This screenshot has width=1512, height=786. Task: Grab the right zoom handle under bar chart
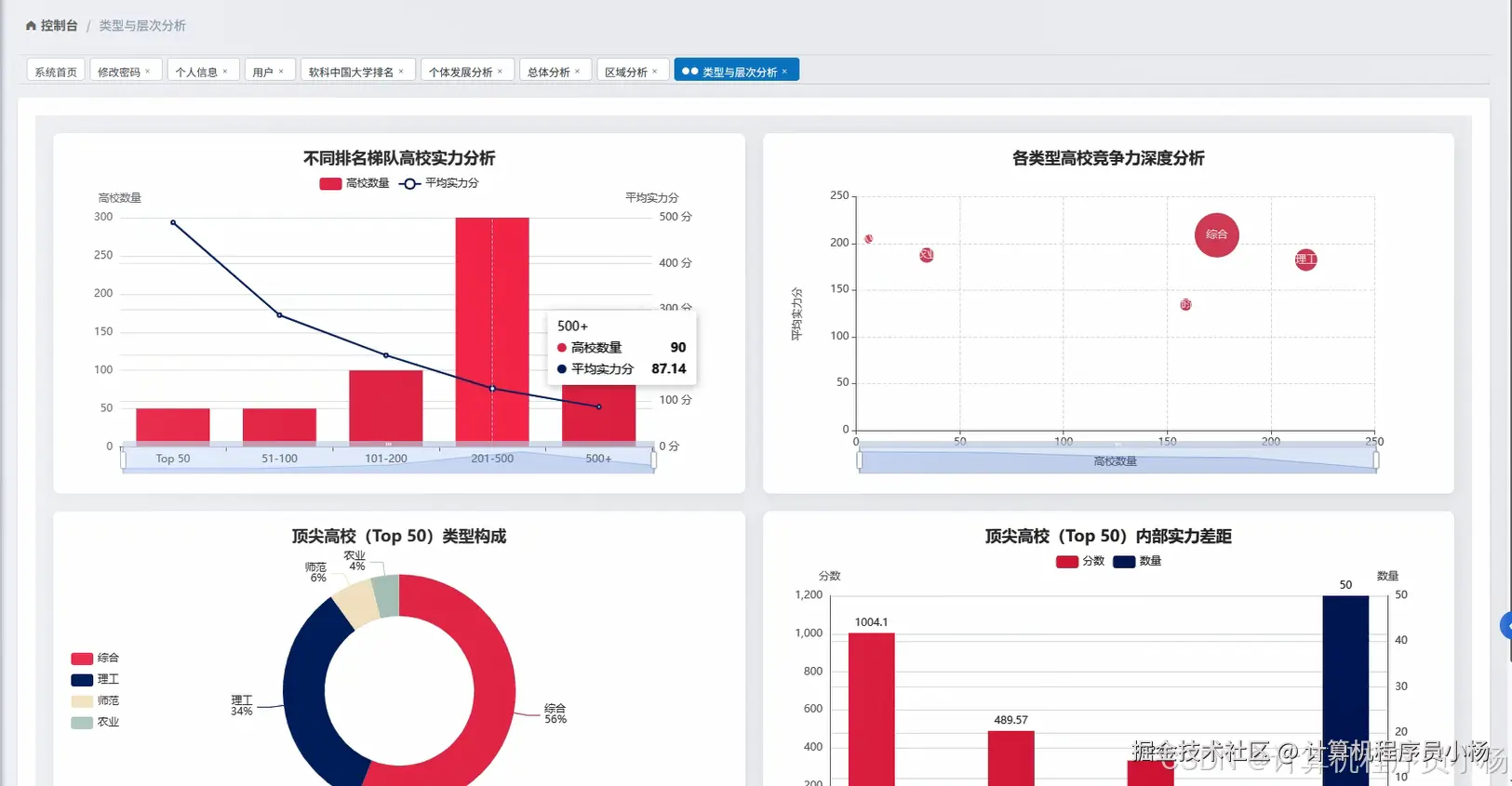654,460
